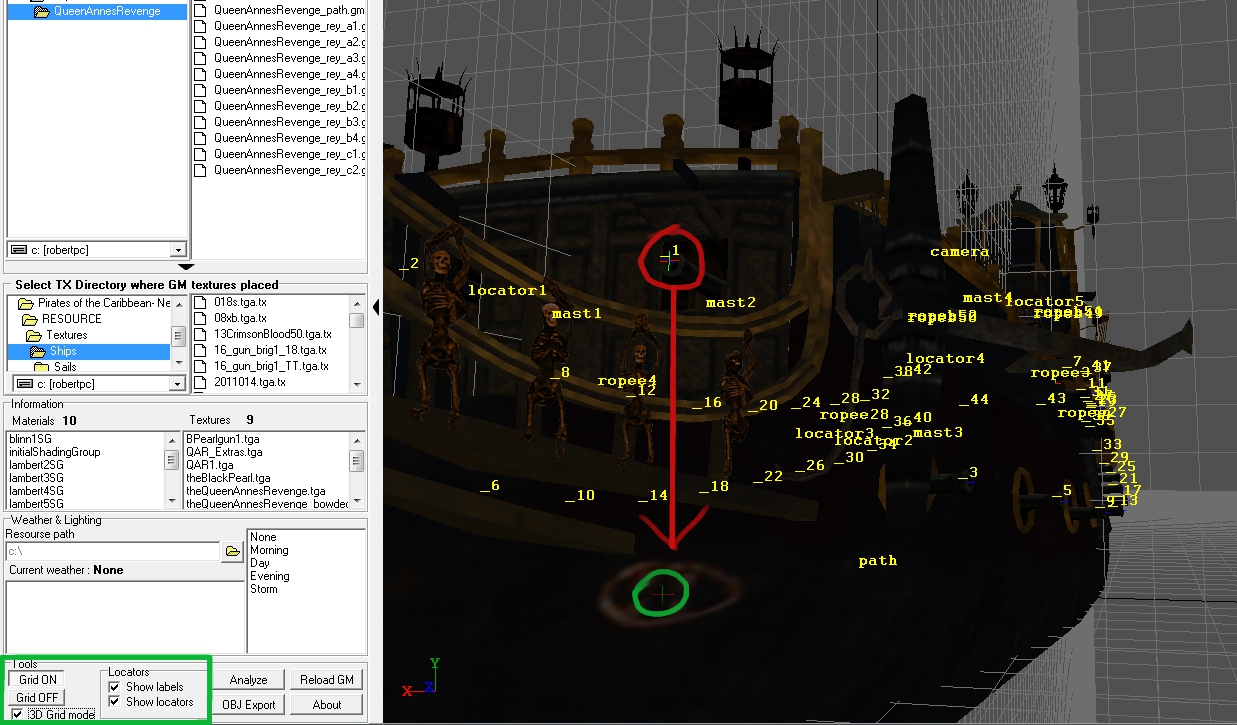Click the Grid ON button
This screenshot has height=725, width=1237.
37,680
